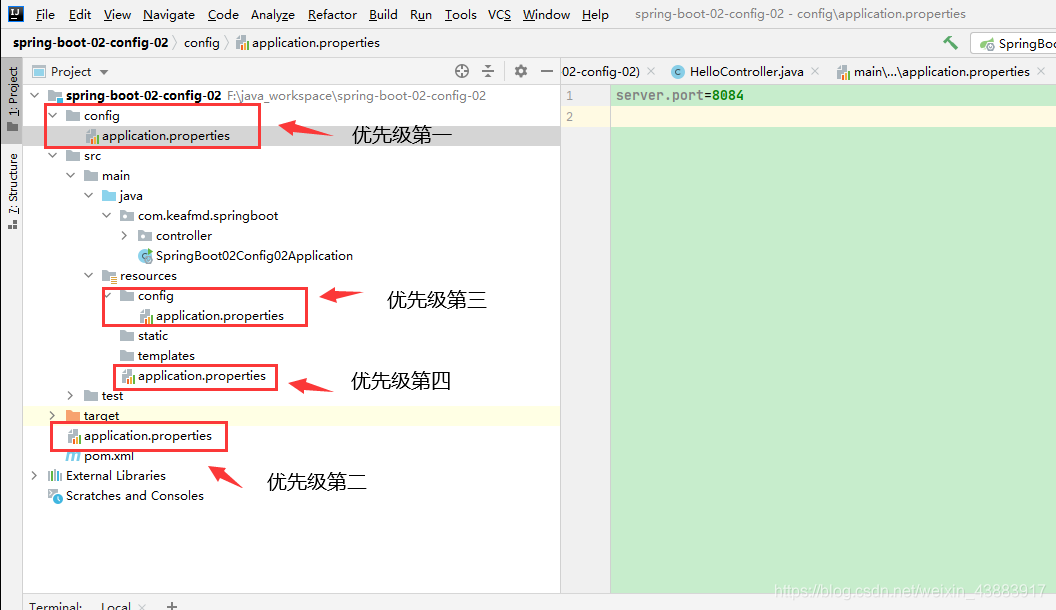
Task: Hide the Project panel with minus icon
Action: (x=547, y=71)
